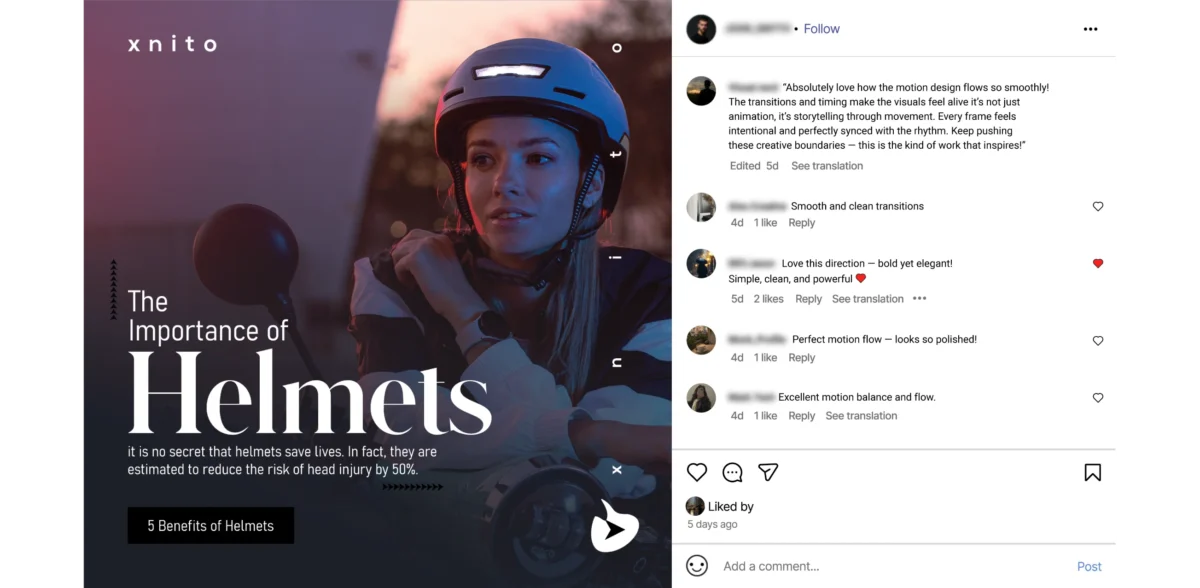Reply to 'Smooth and clean transitions' comment

tap(802, 223)
